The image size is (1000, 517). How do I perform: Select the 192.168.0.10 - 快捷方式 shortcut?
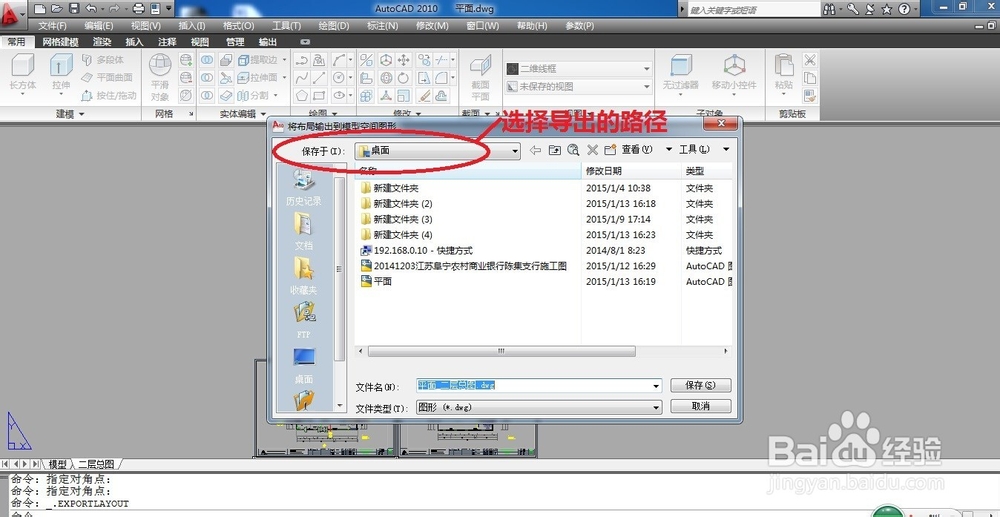pyautogui.click(x=416, y=251)
